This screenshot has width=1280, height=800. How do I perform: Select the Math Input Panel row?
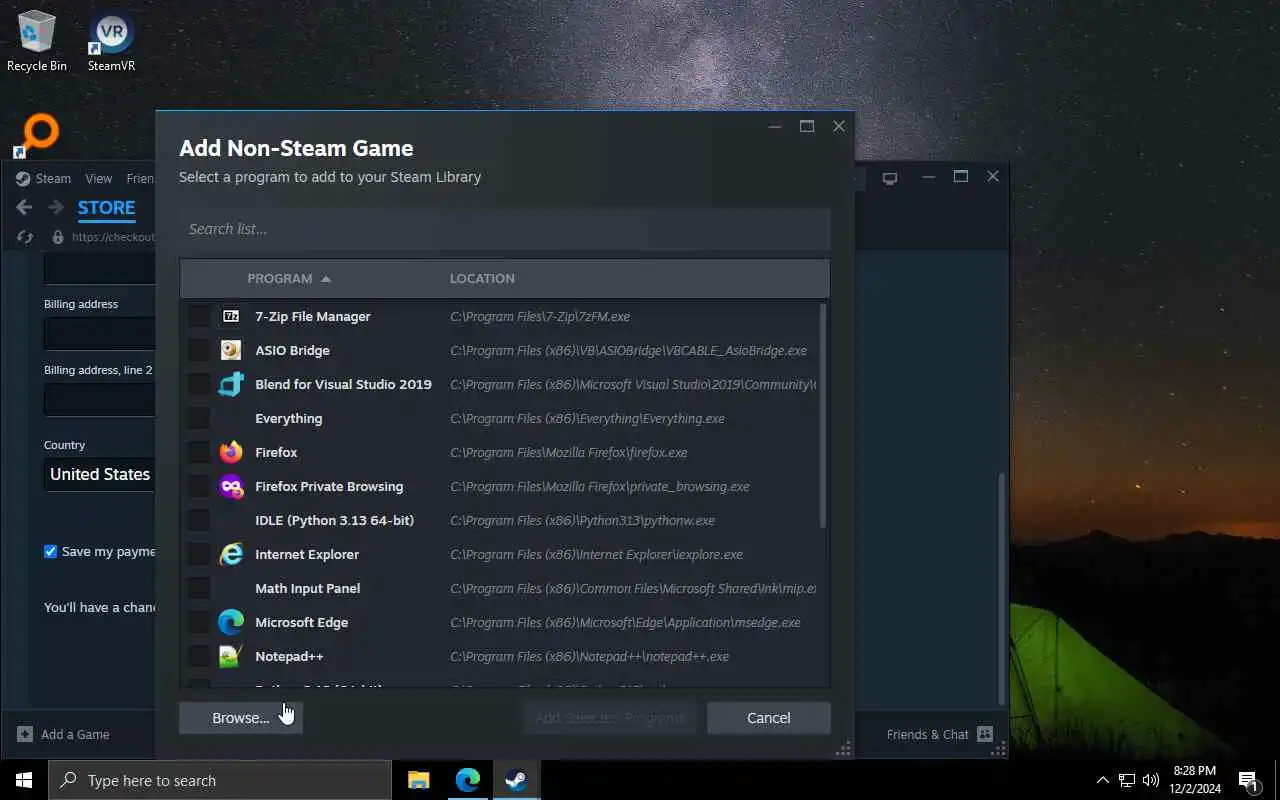pos(500,588)
